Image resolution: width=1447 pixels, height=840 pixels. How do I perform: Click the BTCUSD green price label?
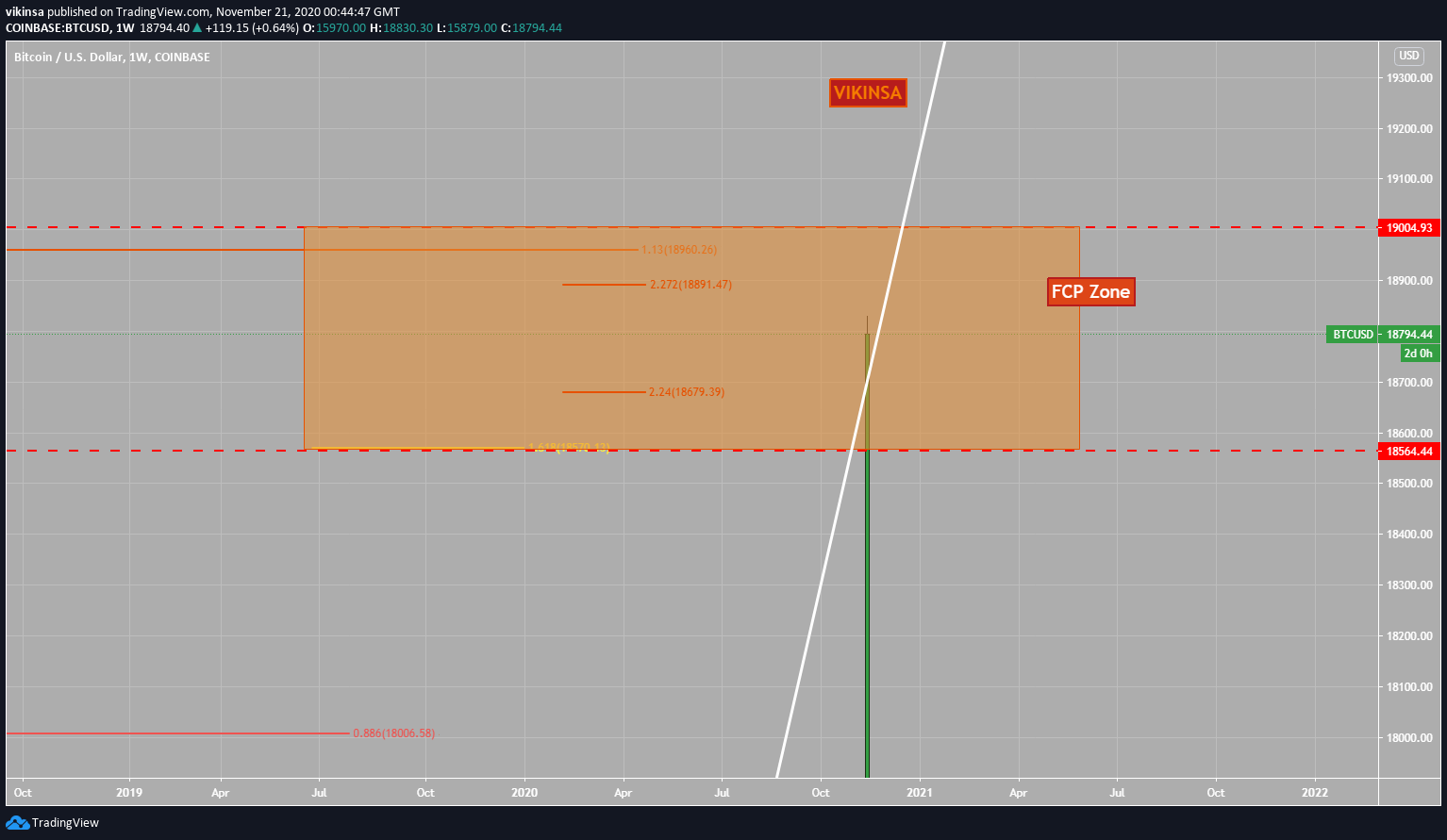click(x=1353, y=334)
